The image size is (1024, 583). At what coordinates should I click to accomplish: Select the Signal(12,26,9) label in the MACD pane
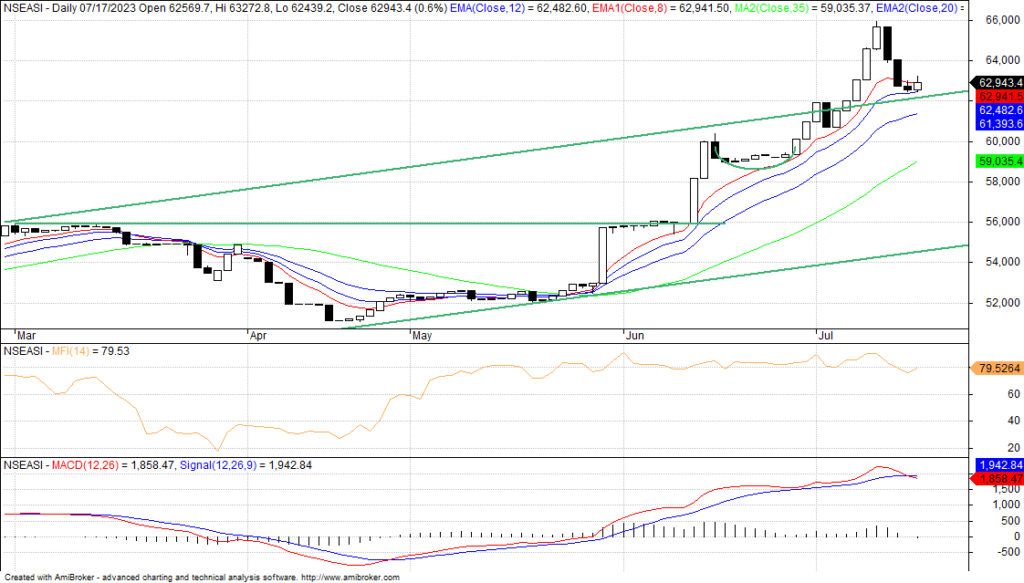pyautogui.click(x=216, y=466)
